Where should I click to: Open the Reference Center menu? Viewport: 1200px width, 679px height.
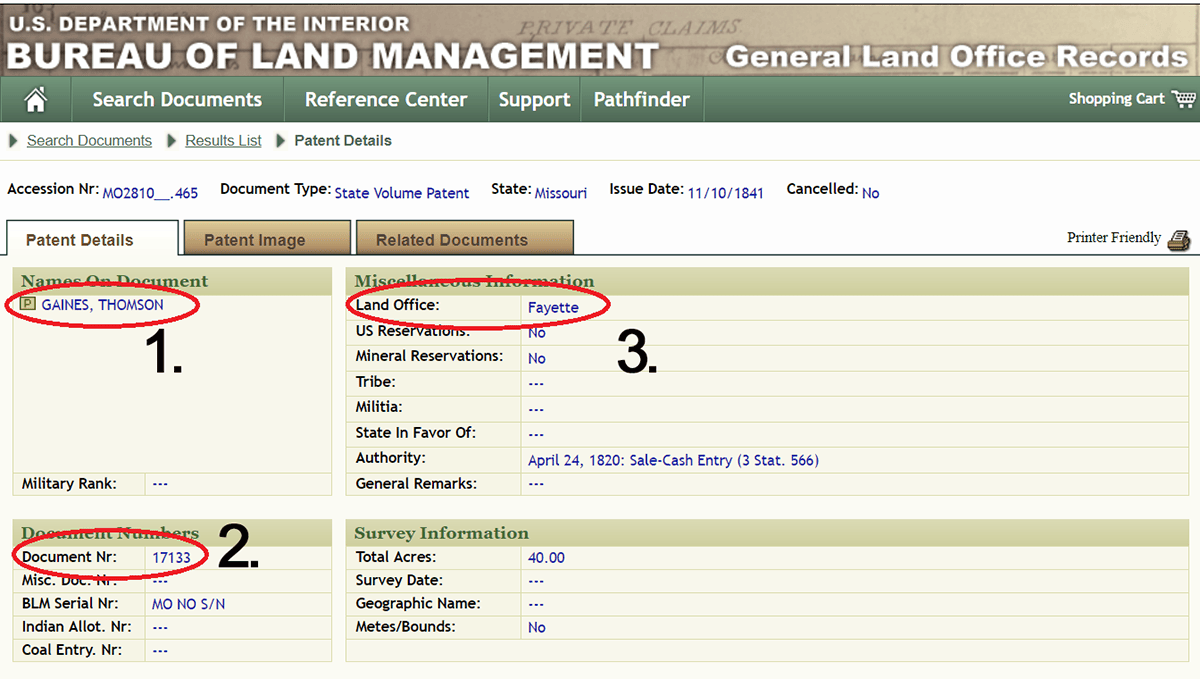pyautogui.click(x=386, y=100)
